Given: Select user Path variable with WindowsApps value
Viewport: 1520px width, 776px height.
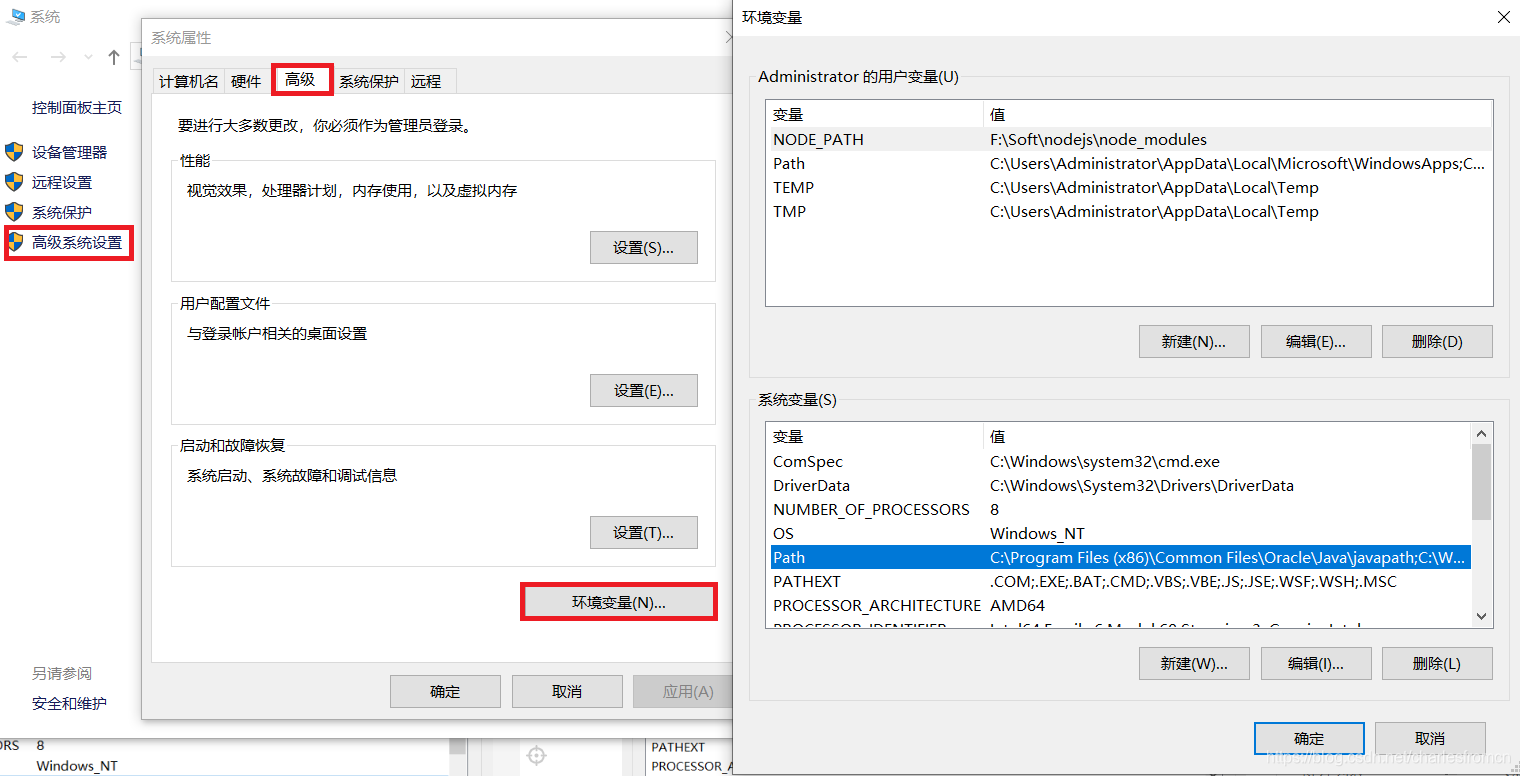Looking at the screenshot, I should [1129, 164].
